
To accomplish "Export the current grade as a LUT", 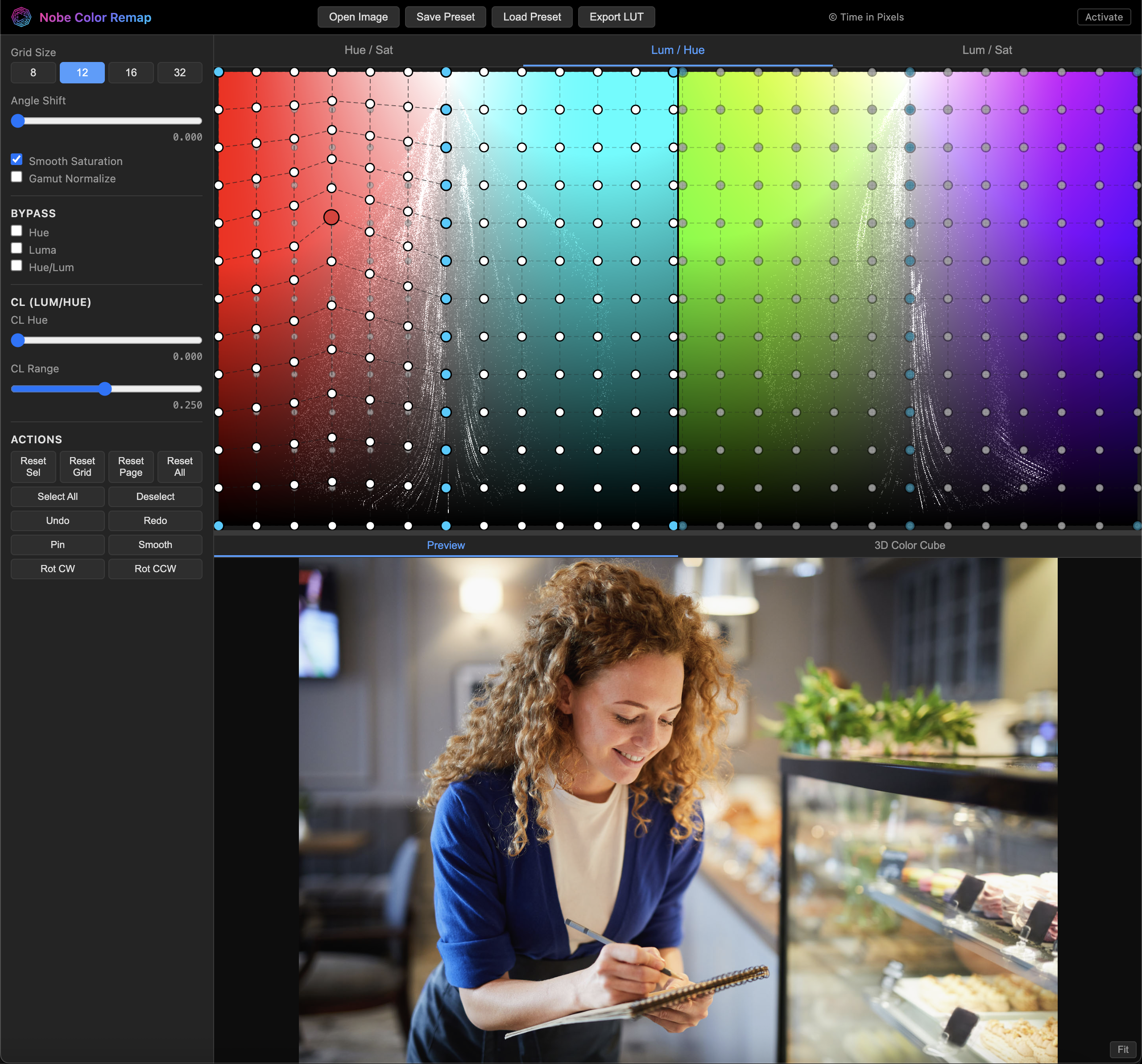I will point(617,16).
